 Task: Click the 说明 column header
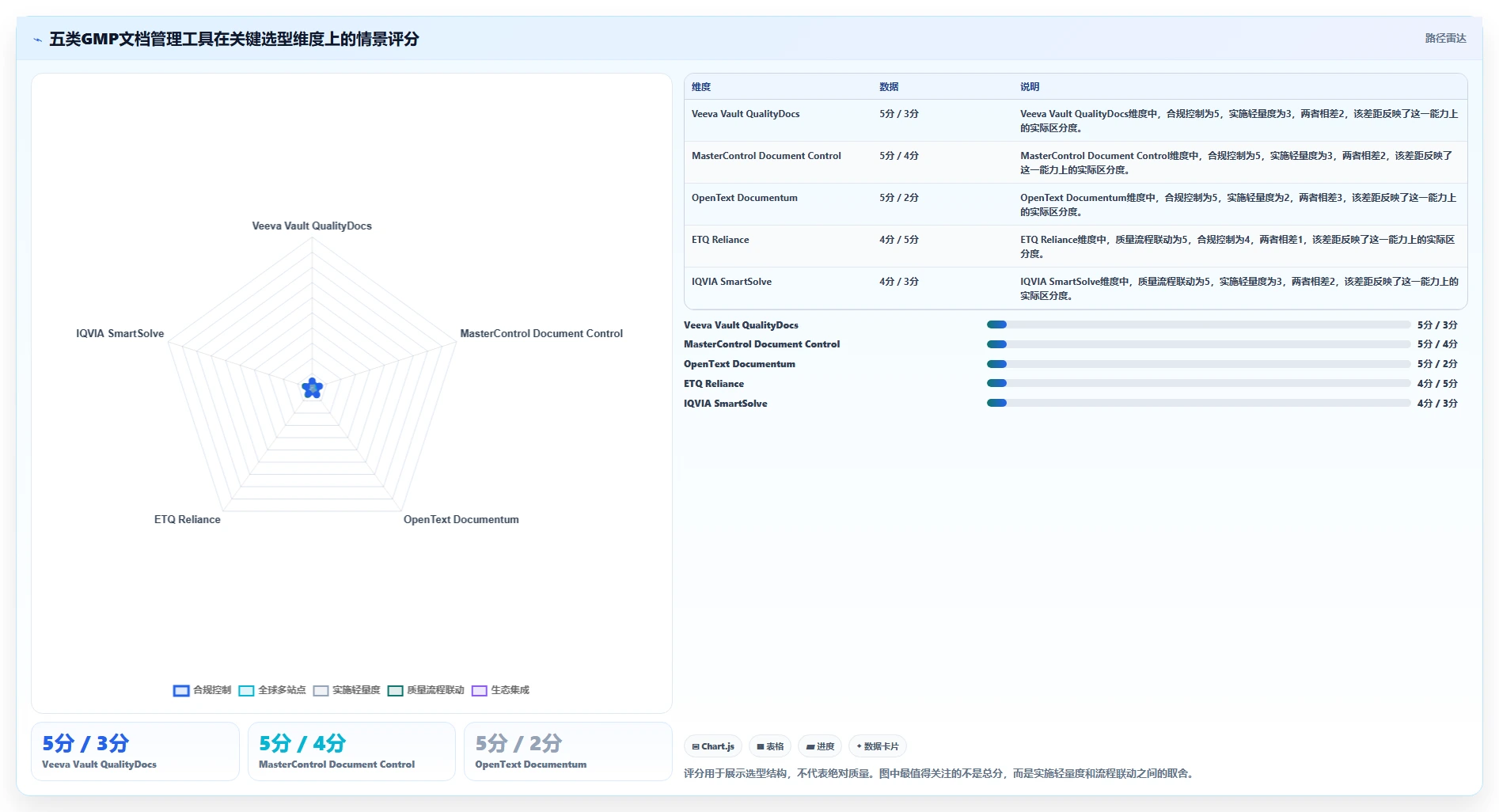pos(1030,87)
